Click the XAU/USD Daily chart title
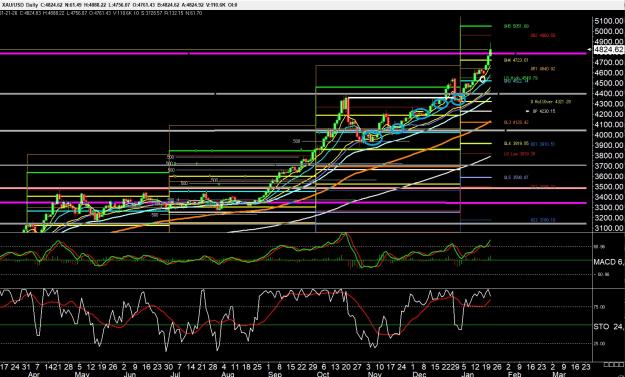This screenshot has width=625, height=377. click(19, 5)
